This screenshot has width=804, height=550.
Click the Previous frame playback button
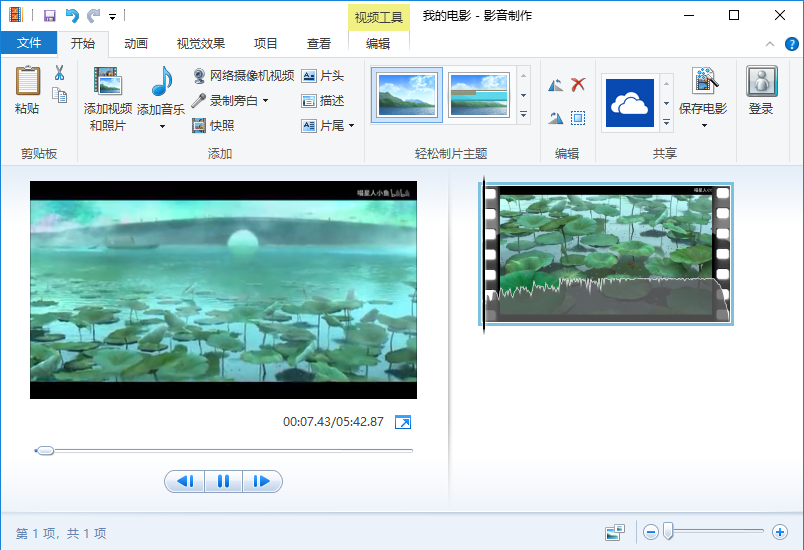(185, 481)
